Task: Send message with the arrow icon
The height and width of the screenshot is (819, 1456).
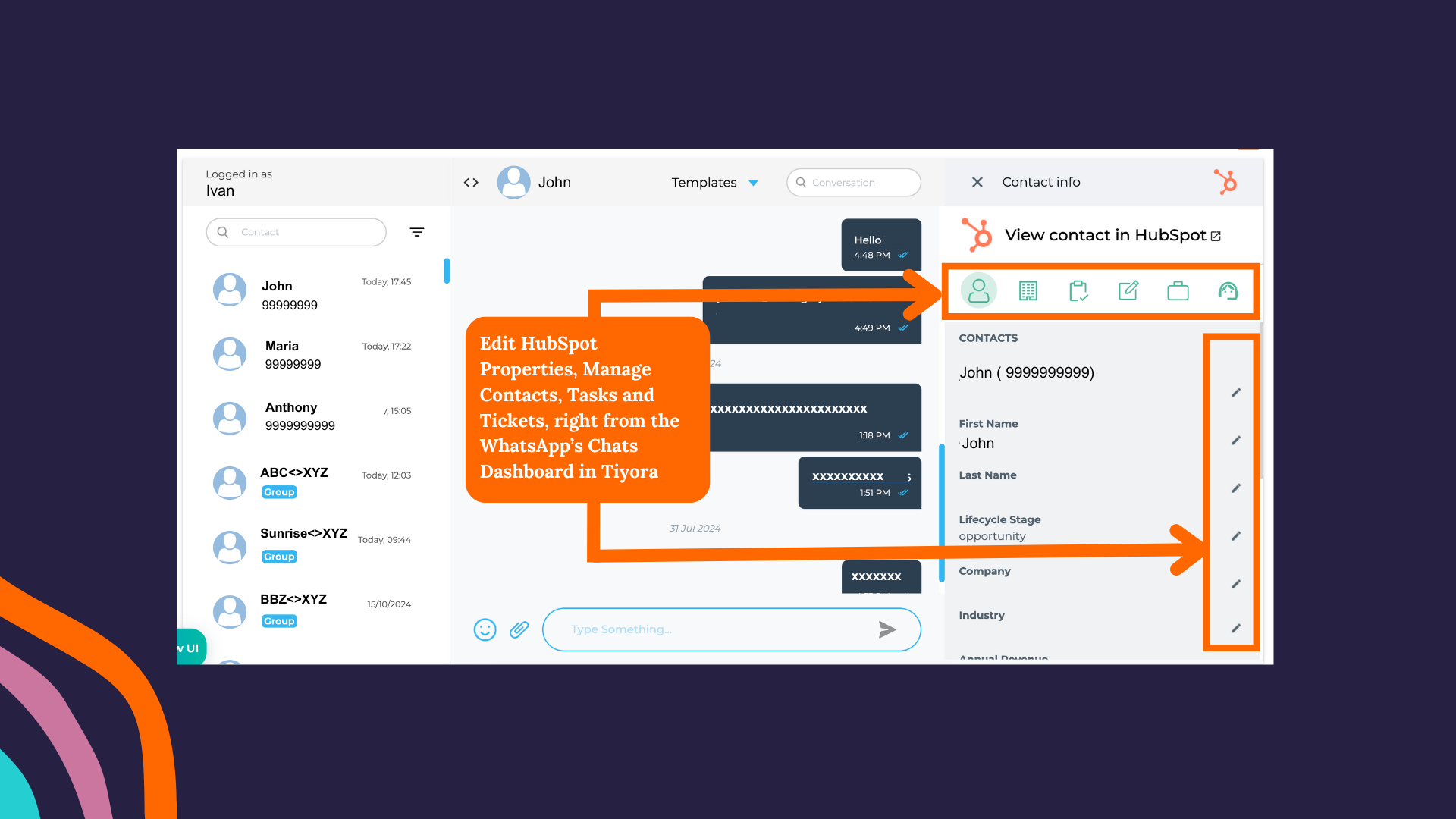Action: 887,629
